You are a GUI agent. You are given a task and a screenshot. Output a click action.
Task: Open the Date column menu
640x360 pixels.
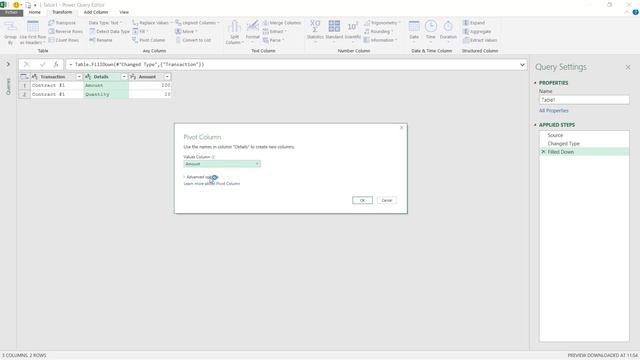pos(414,31)
